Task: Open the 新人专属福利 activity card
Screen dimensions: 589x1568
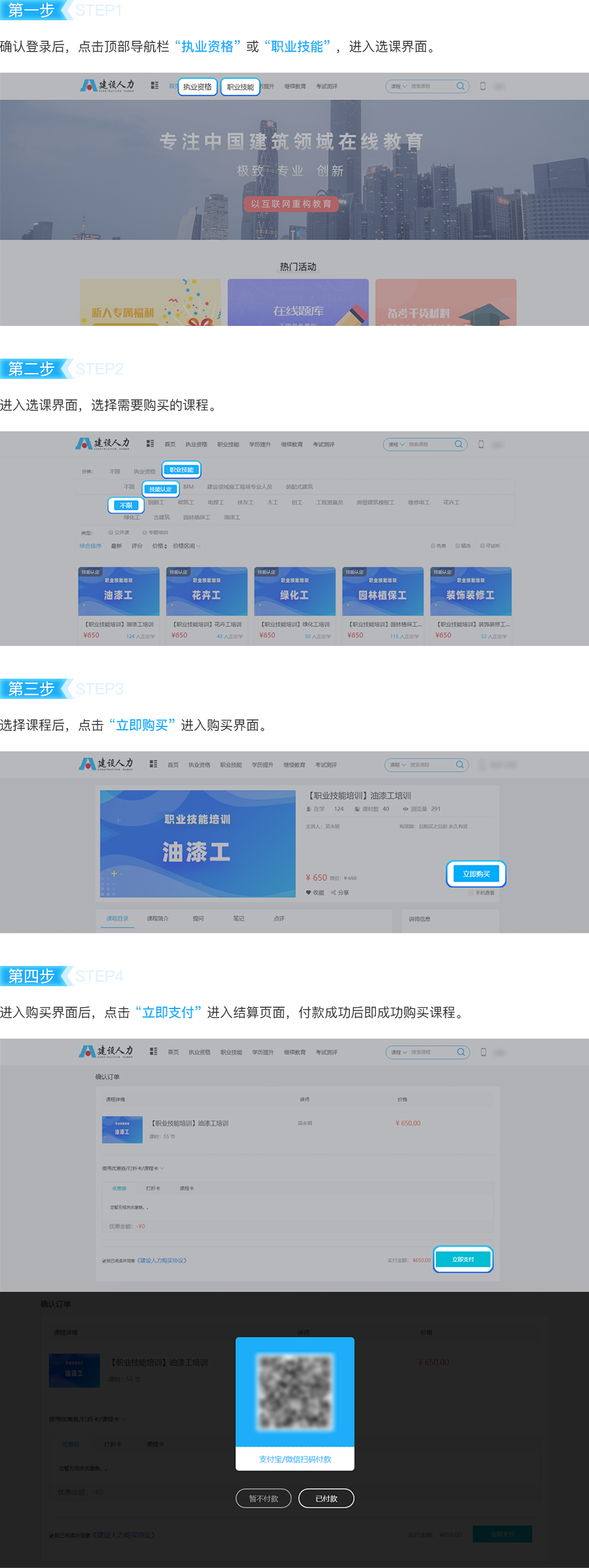Action: tap(151, 302)
